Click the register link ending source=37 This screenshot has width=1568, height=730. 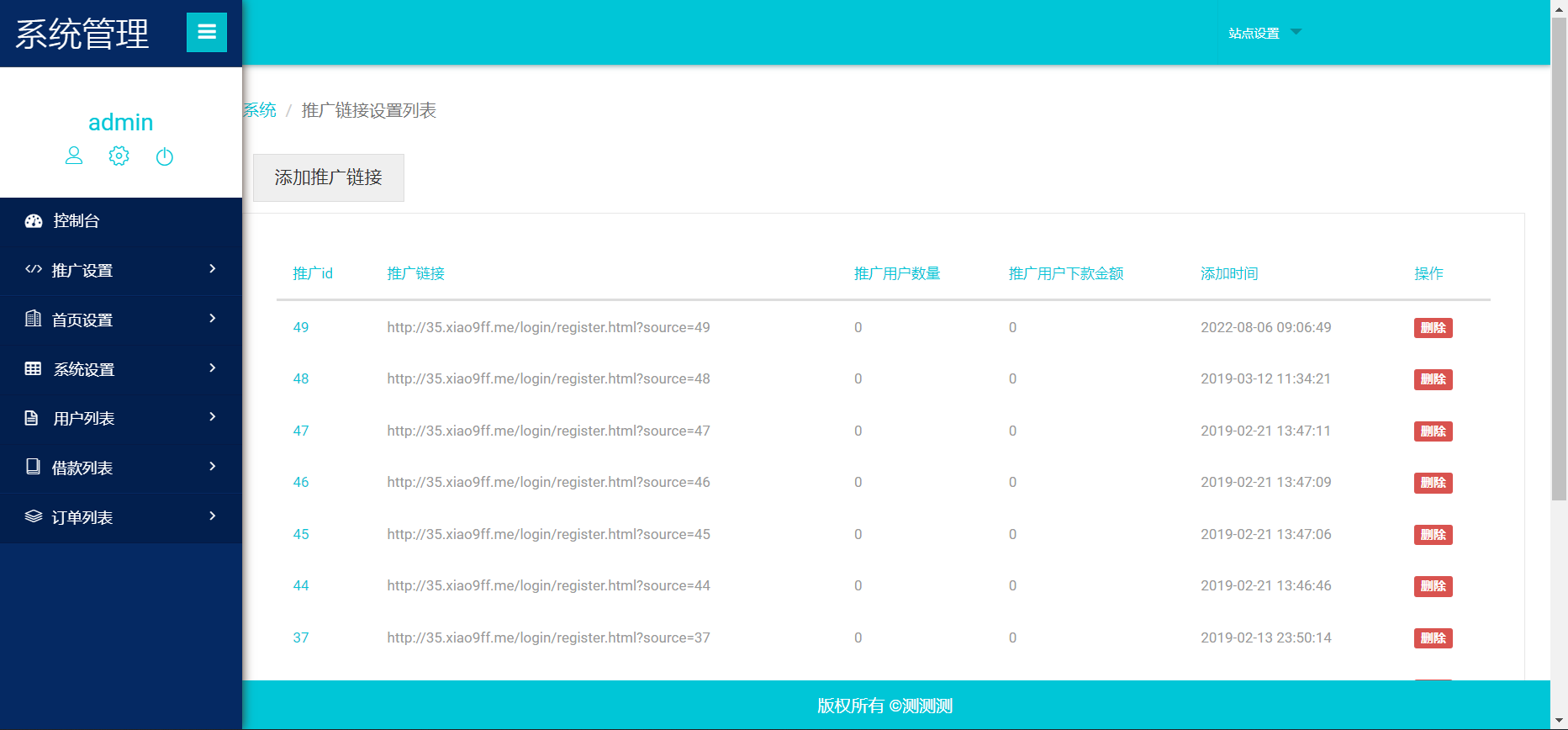click(x=548, y=637)
